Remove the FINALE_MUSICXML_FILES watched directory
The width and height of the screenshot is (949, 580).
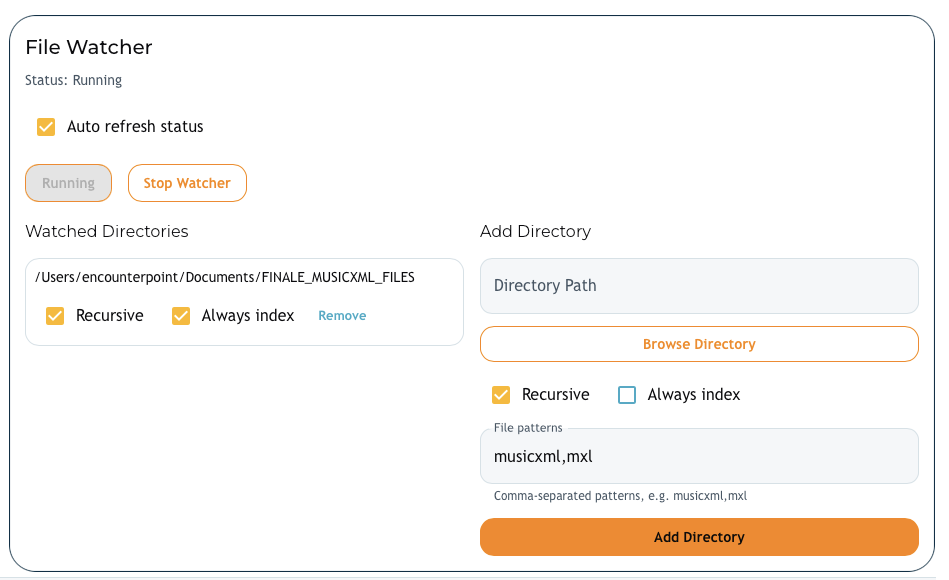pos(342,316)
